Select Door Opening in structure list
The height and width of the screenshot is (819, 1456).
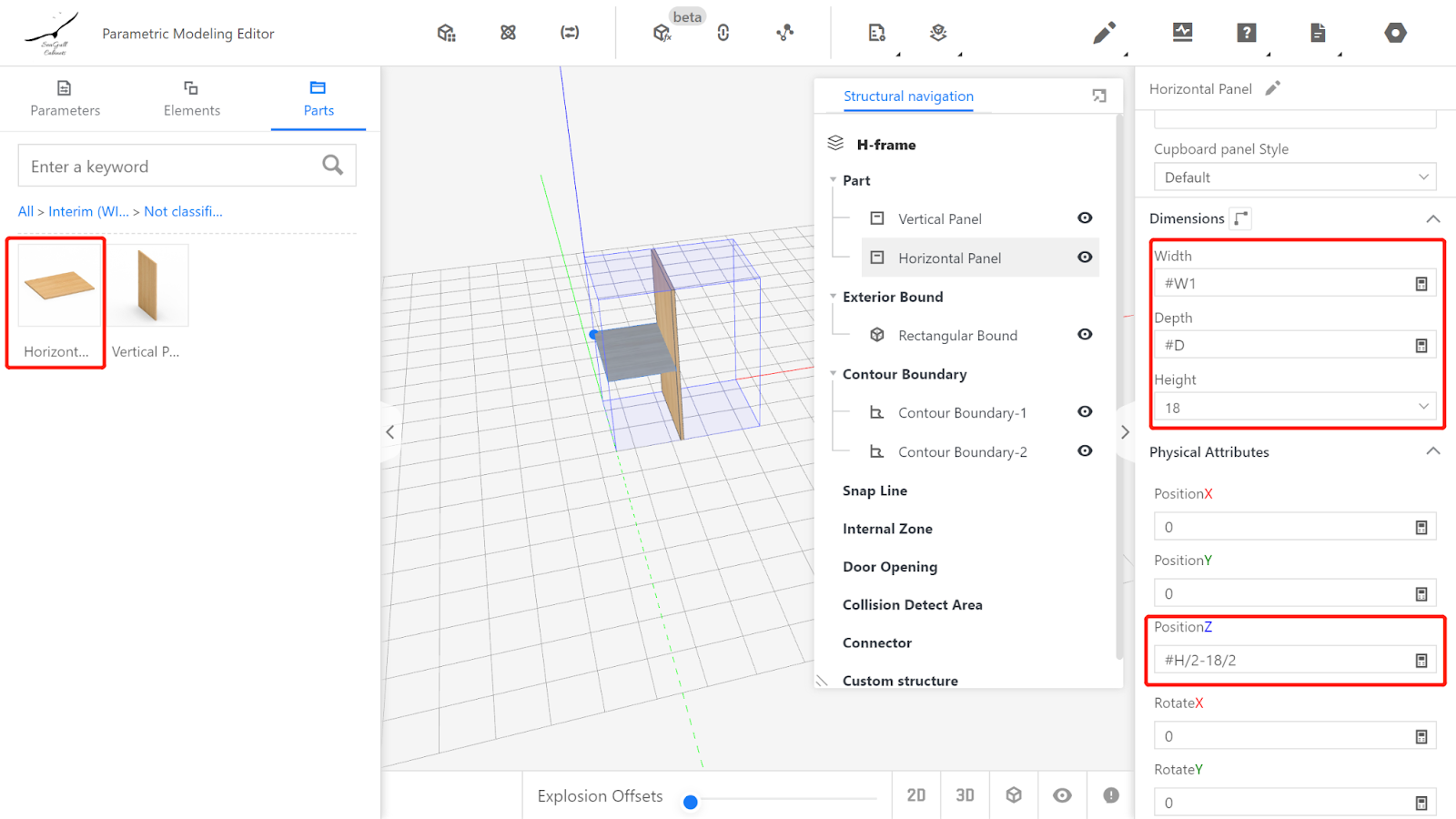click(x=889, y=567)
